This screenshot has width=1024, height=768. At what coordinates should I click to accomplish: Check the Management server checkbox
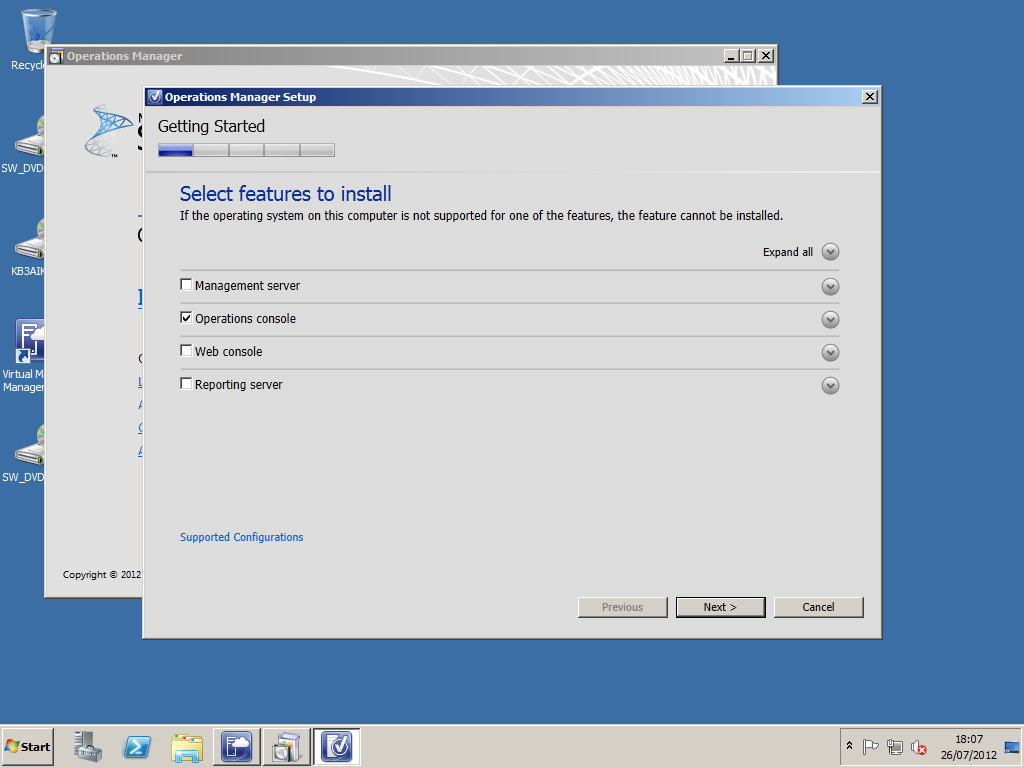(x=186, y=285)
